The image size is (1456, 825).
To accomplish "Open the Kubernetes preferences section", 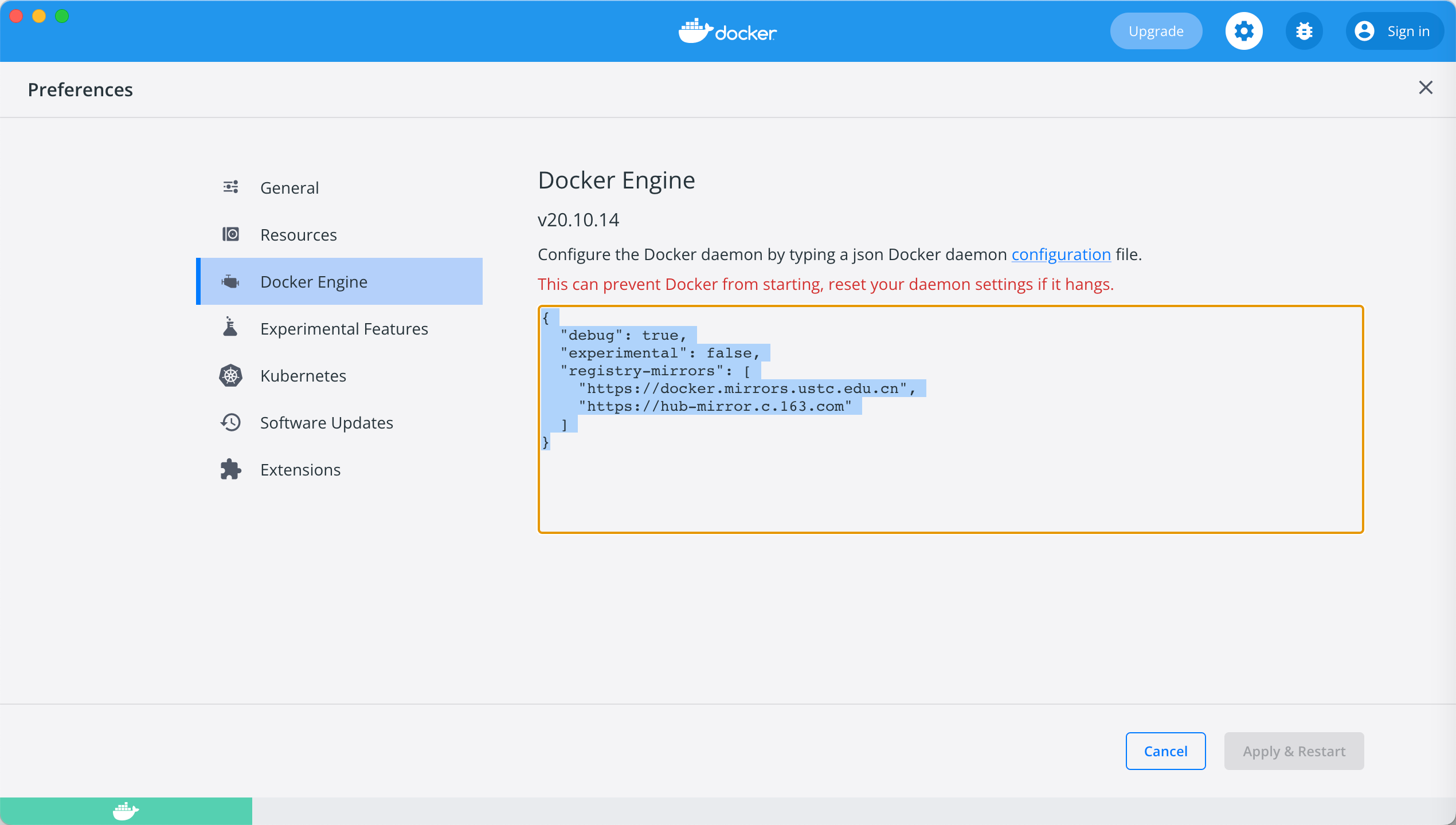I will click(x=303, y=375).
